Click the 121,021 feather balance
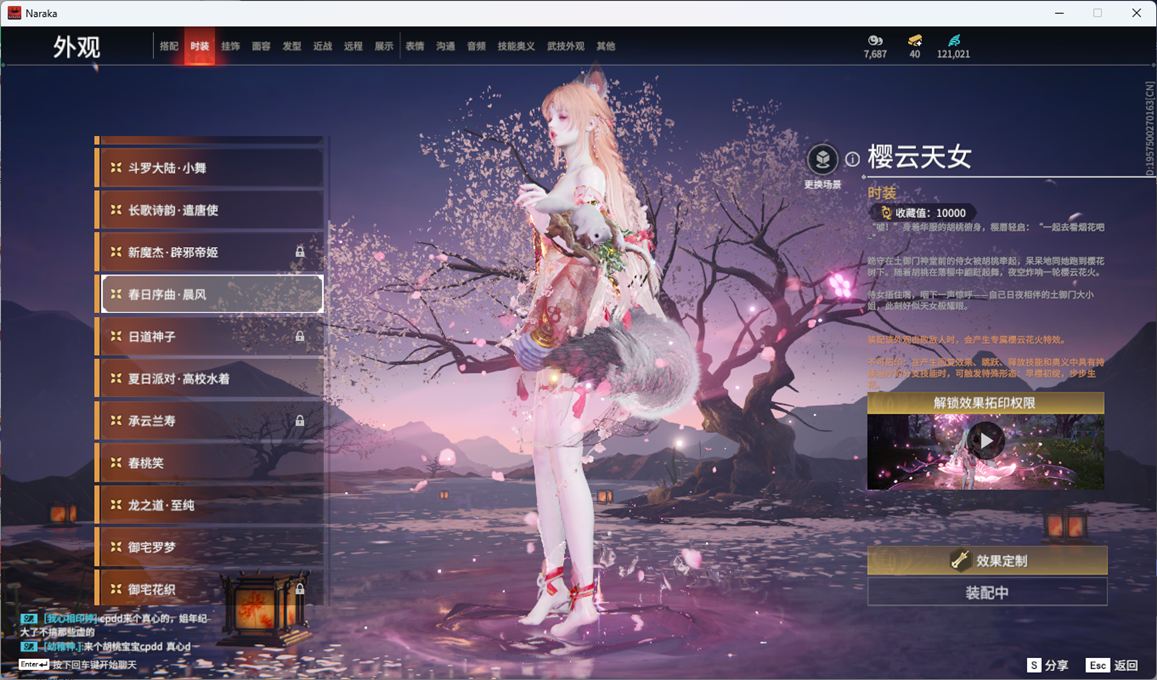 coord(953,54)
